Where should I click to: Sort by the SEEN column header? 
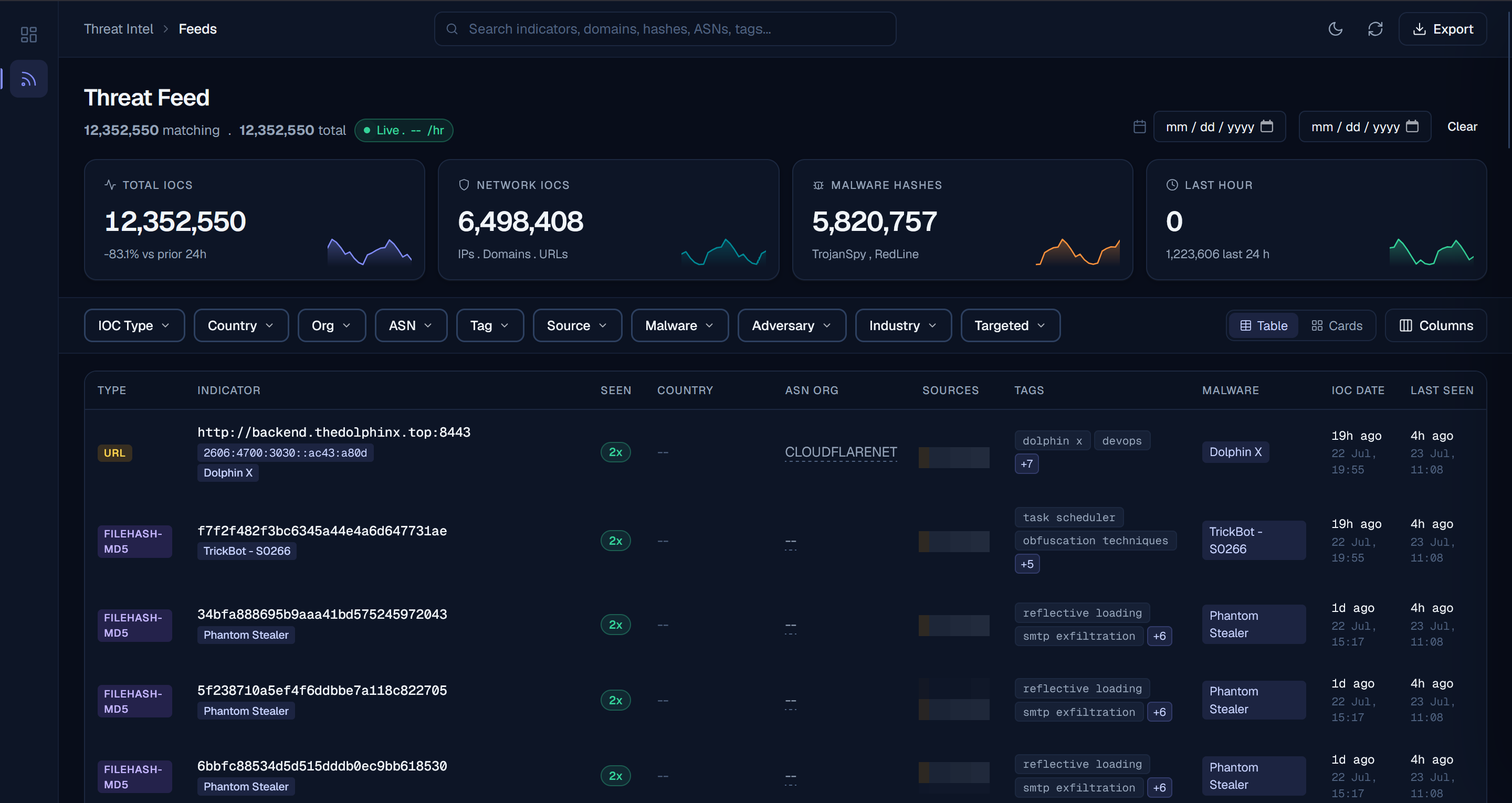[x=615, y=390]
